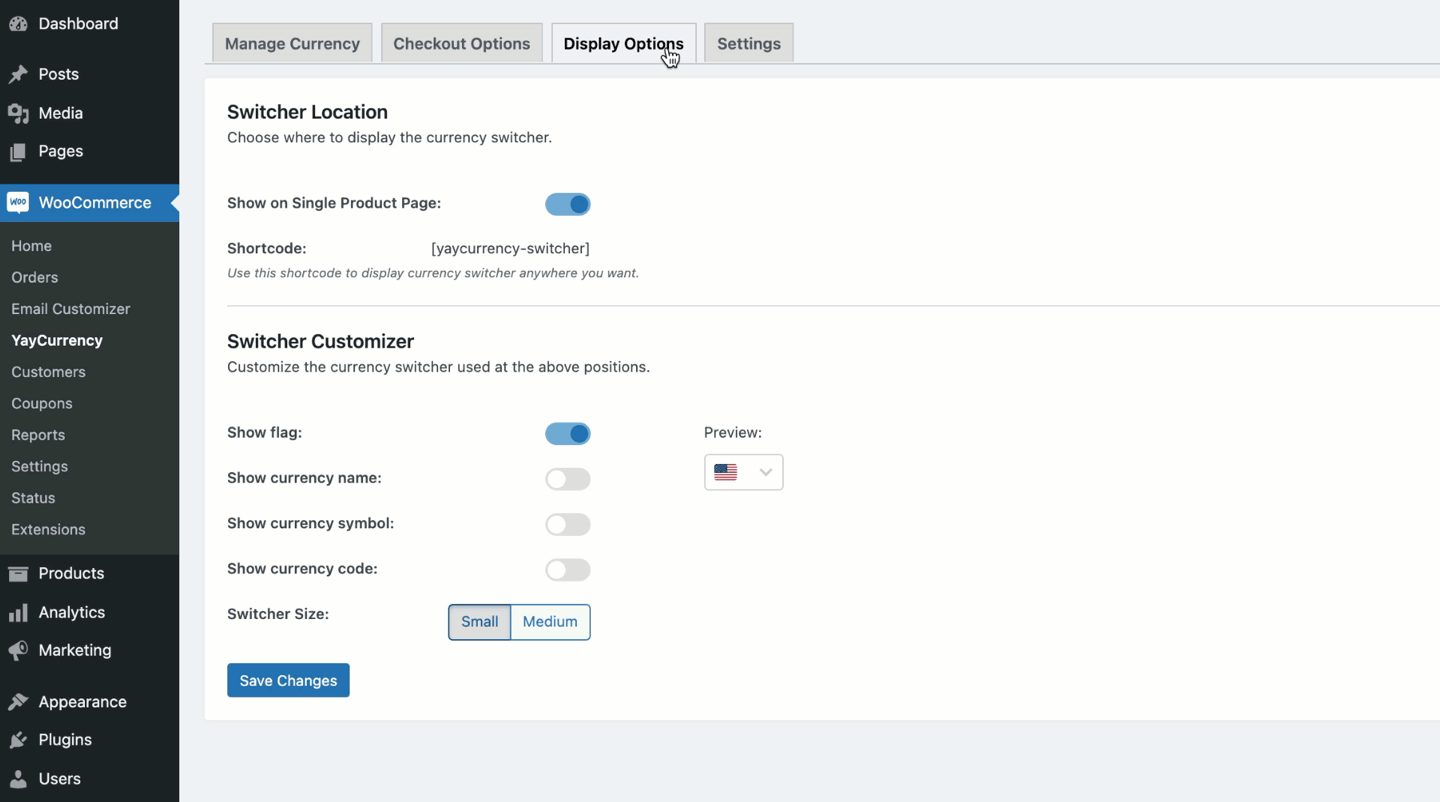Open Marketing via megaphone icon
Viewport: 1440px width, 802px height.
pos(18,650)
